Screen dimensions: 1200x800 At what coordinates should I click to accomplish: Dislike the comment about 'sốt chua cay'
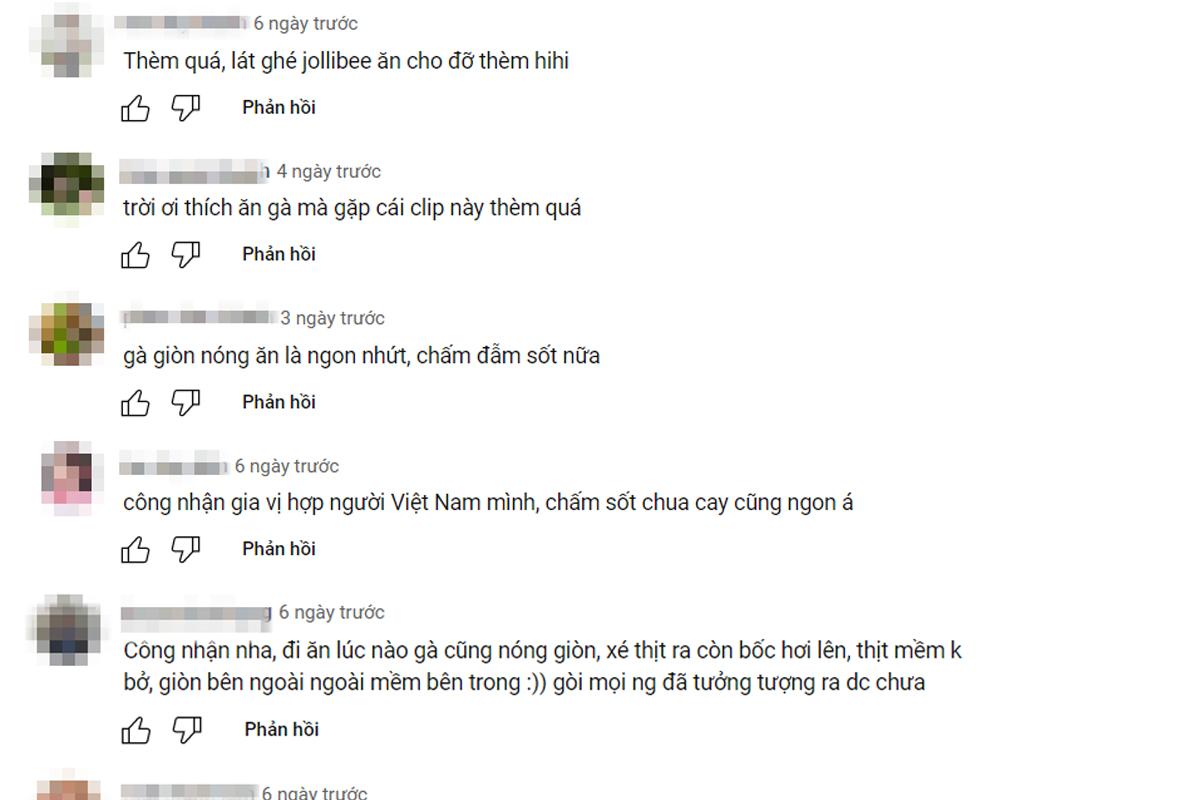185,549
